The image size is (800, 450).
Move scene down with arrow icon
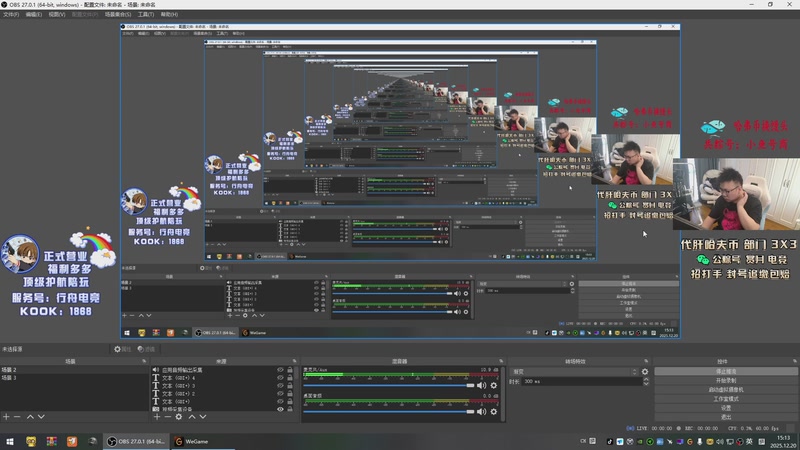coord(41,417)
